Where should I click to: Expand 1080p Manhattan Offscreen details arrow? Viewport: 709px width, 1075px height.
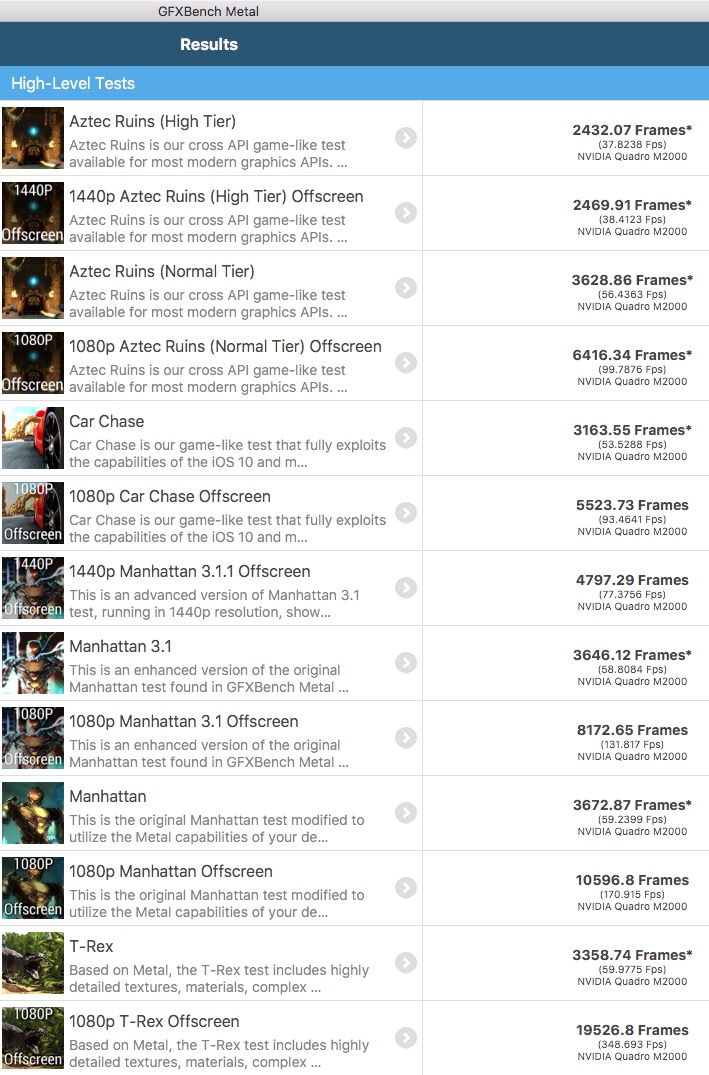(406, 888)
